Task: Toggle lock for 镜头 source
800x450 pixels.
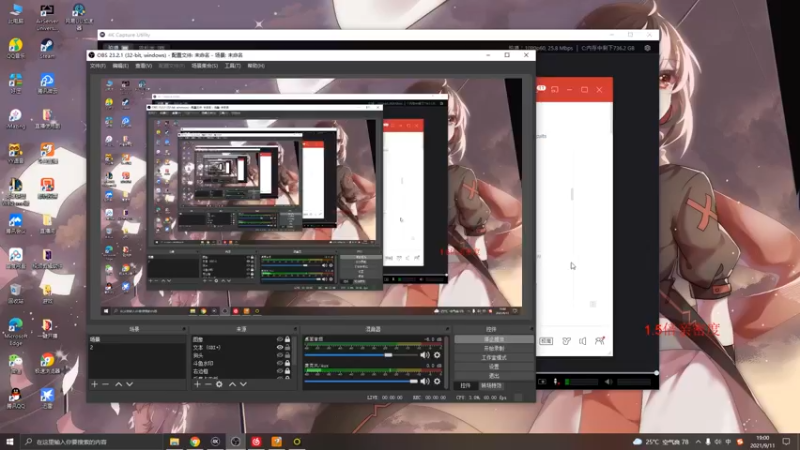Action: coord(287,356)
